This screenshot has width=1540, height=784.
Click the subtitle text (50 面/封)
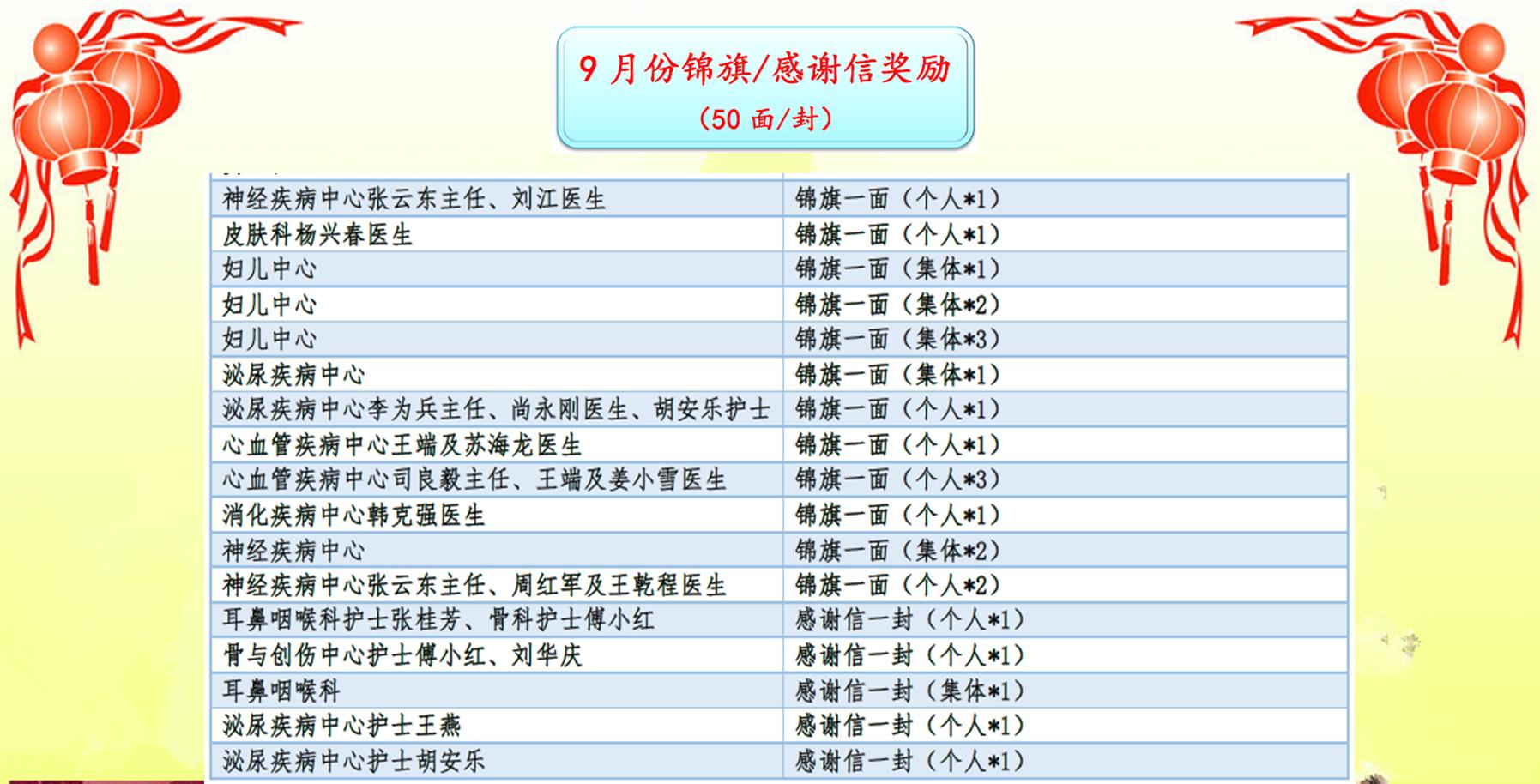click(764, 118)
